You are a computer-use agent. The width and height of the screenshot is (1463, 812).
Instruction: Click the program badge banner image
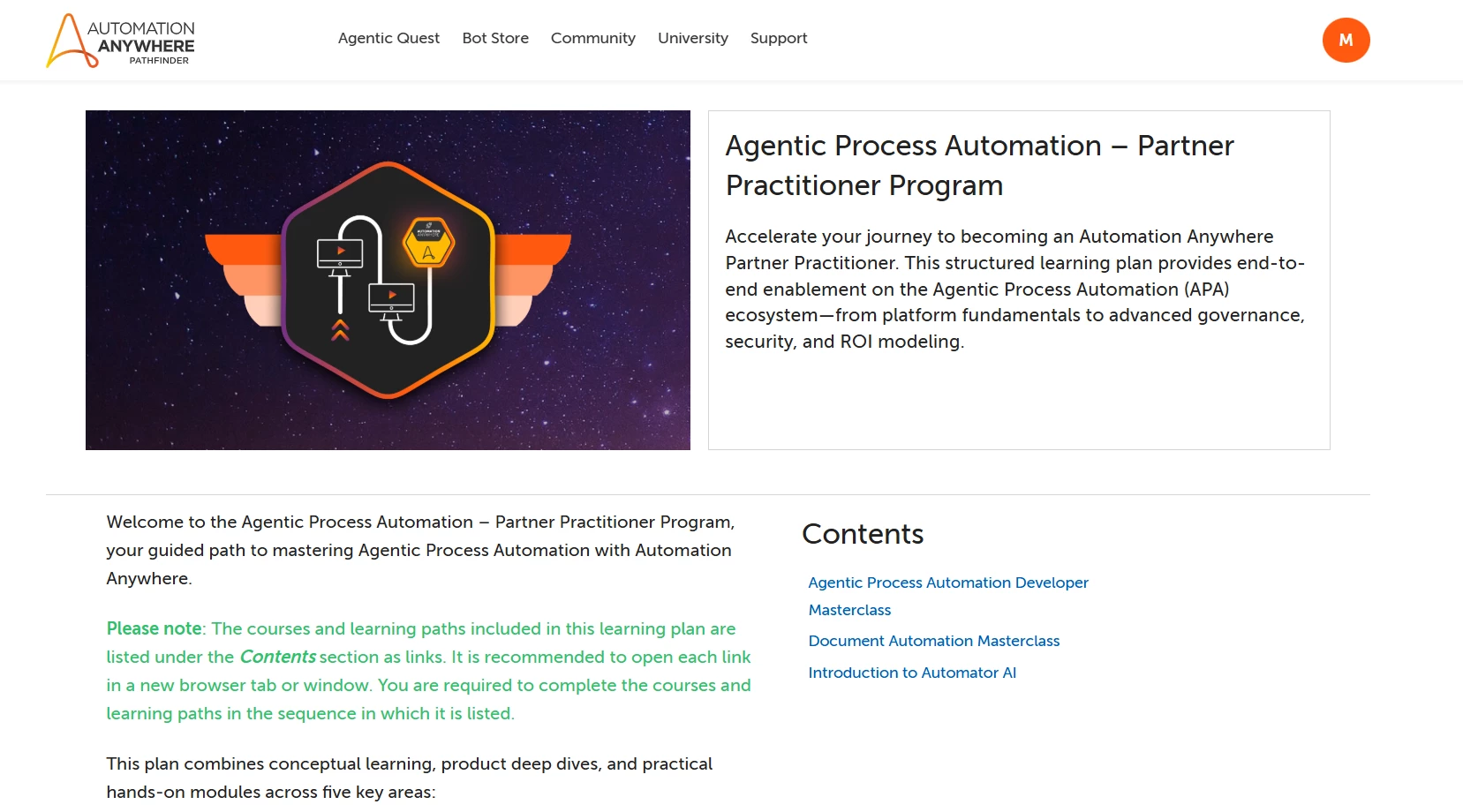point(388,280)
